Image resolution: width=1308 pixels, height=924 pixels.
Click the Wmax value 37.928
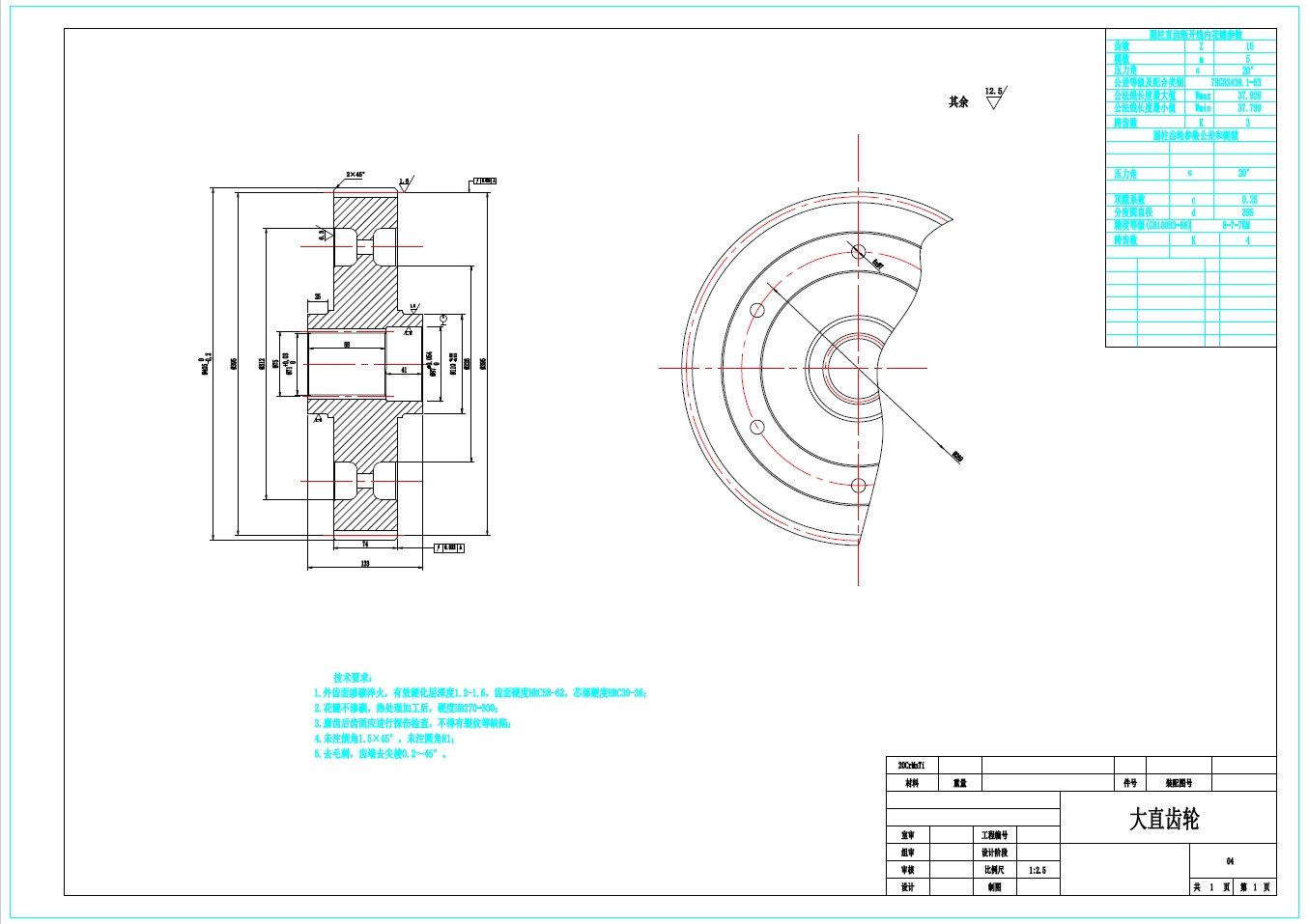coord(1249,96)
